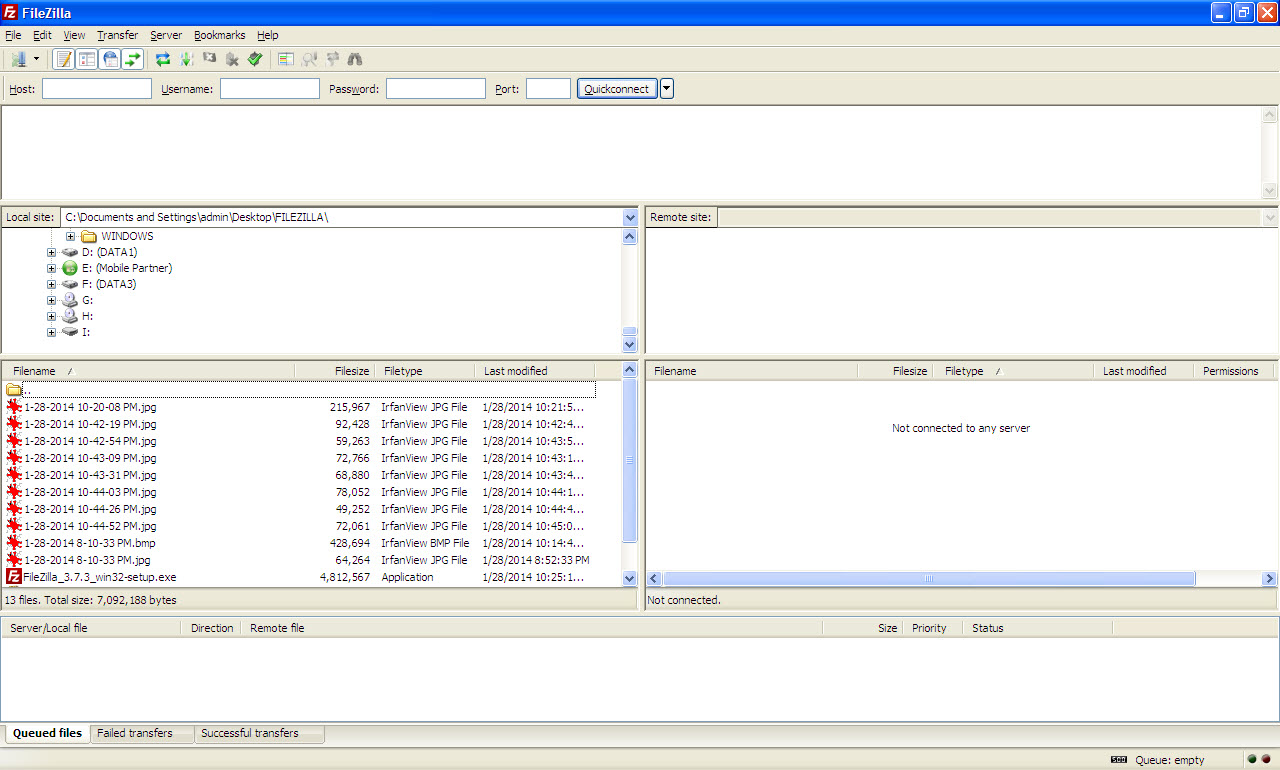Open the Quickconnect history dropdown arrow
This screenshot has height=770, width=1280.
pos(667,89)
